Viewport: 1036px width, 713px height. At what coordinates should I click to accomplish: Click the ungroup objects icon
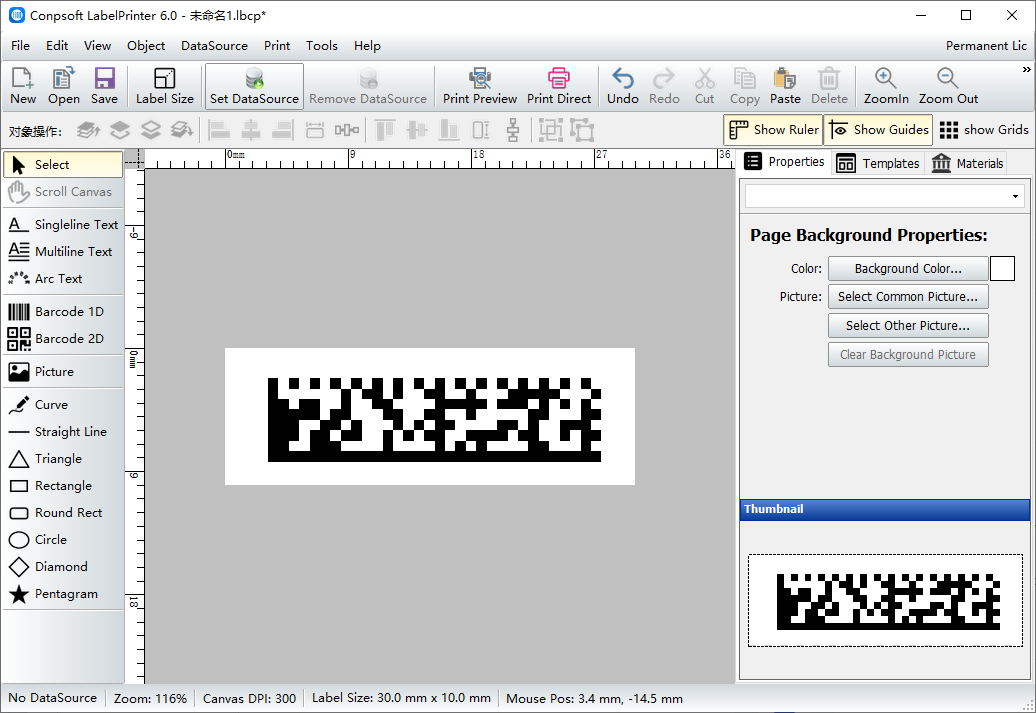pos(582,130)
